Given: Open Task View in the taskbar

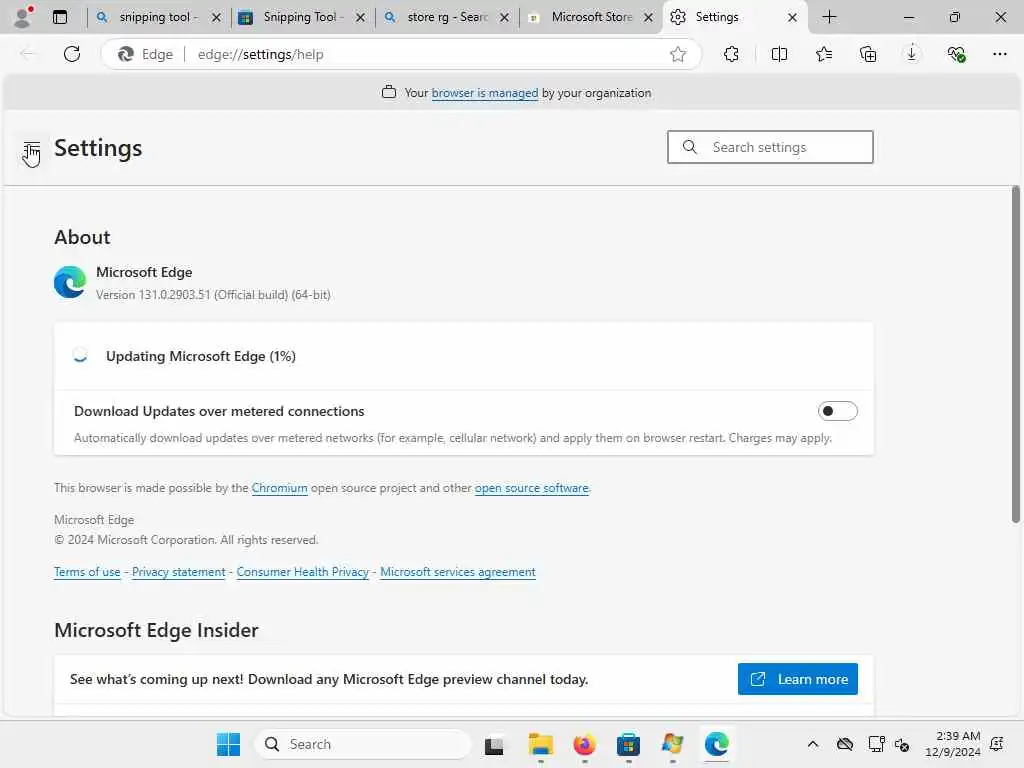Looking at the screenshot, I should click(x=494, y=744).
